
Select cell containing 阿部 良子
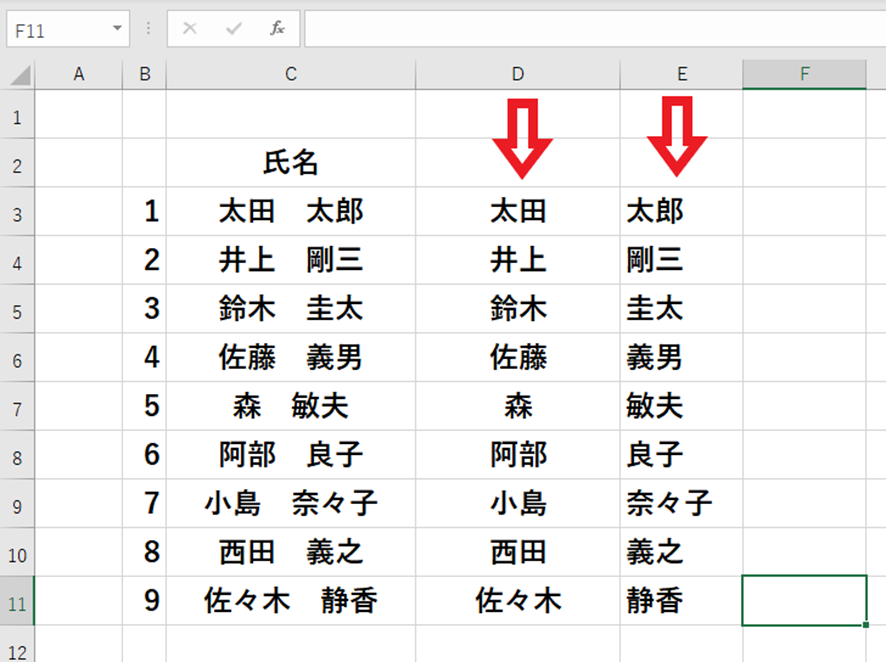291,455
